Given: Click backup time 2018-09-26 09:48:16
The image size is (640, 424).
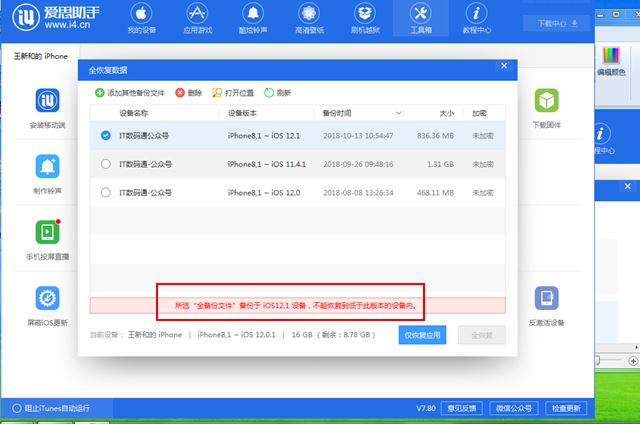Looking at the screenshot, I should (358, 164).
